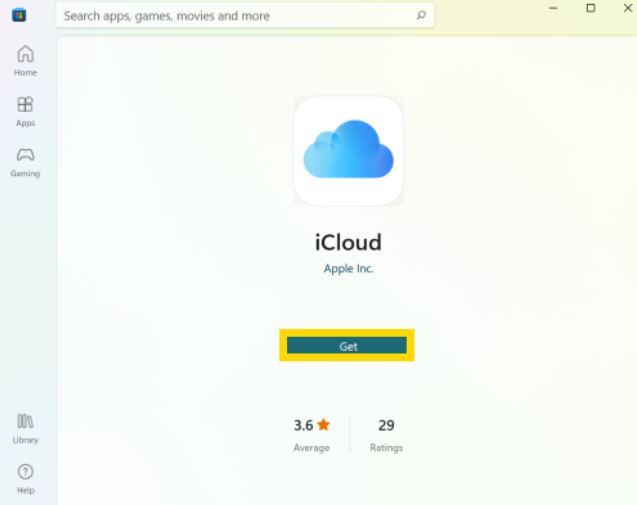This screenshot has width=637, height=505.
Task: Open the Help icon in sidebar
Action: pyautogui.click(x=25, y=479)
